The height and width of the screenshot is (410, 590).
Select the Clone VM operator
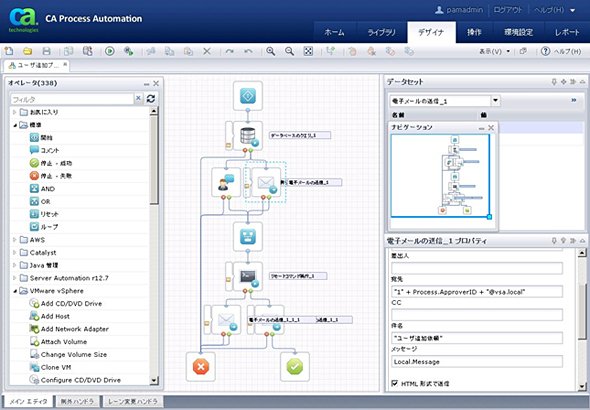[x=56, y=367]
